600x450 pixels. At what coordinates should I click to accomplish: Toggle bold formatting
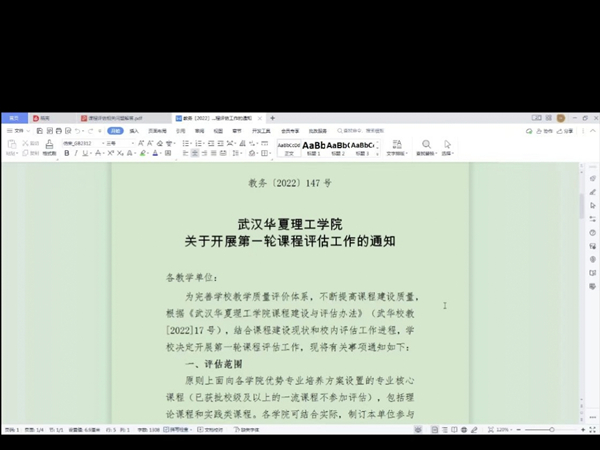67,153
